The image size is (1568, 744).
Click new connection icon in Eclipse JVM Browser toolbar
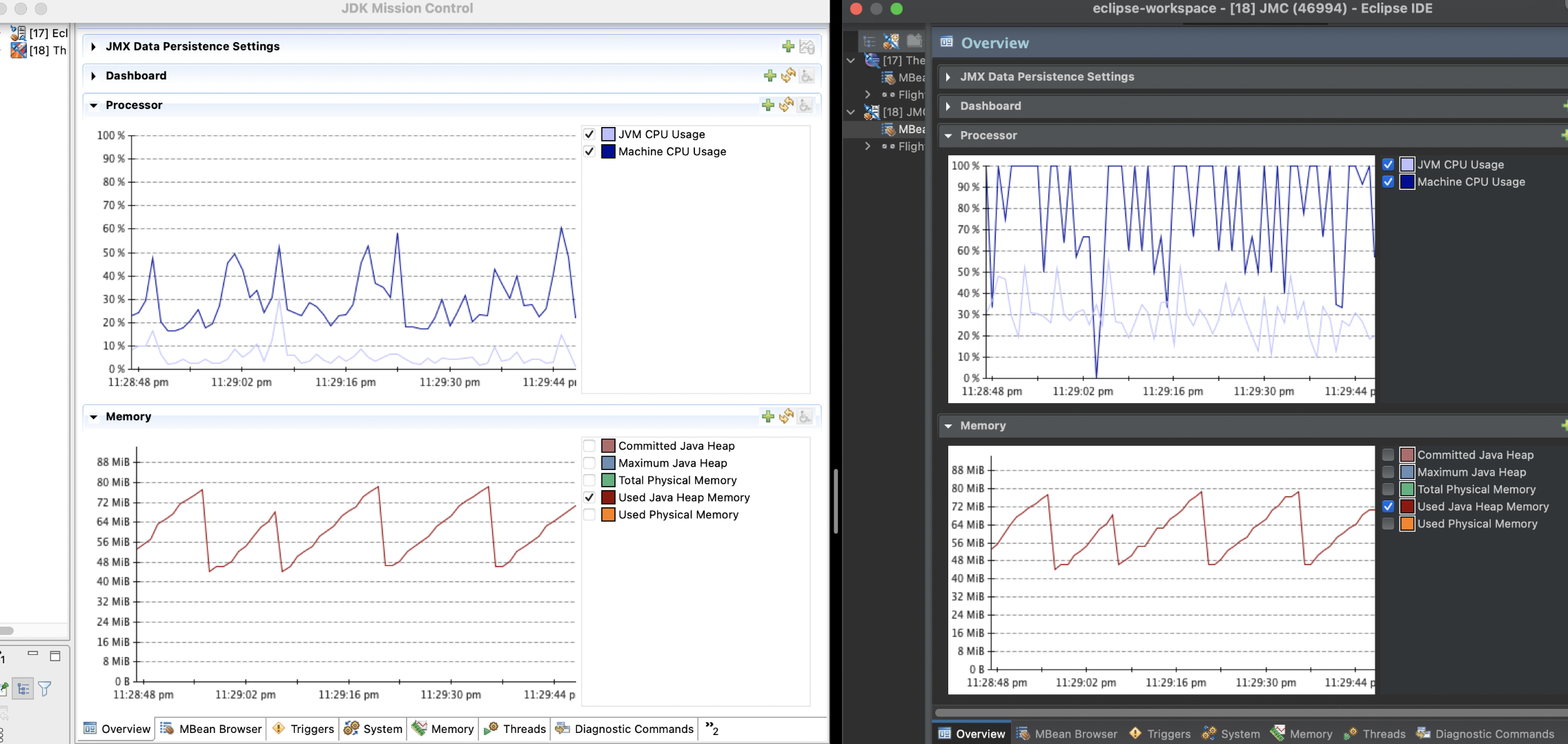(891, 41)
